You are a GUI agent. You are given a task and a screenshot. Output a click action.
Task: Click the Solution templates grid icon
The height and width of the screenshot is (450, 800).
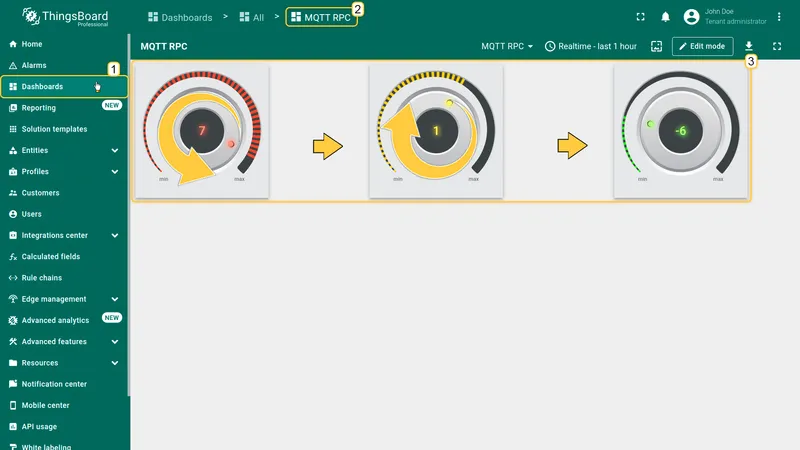tap(13, 129)
